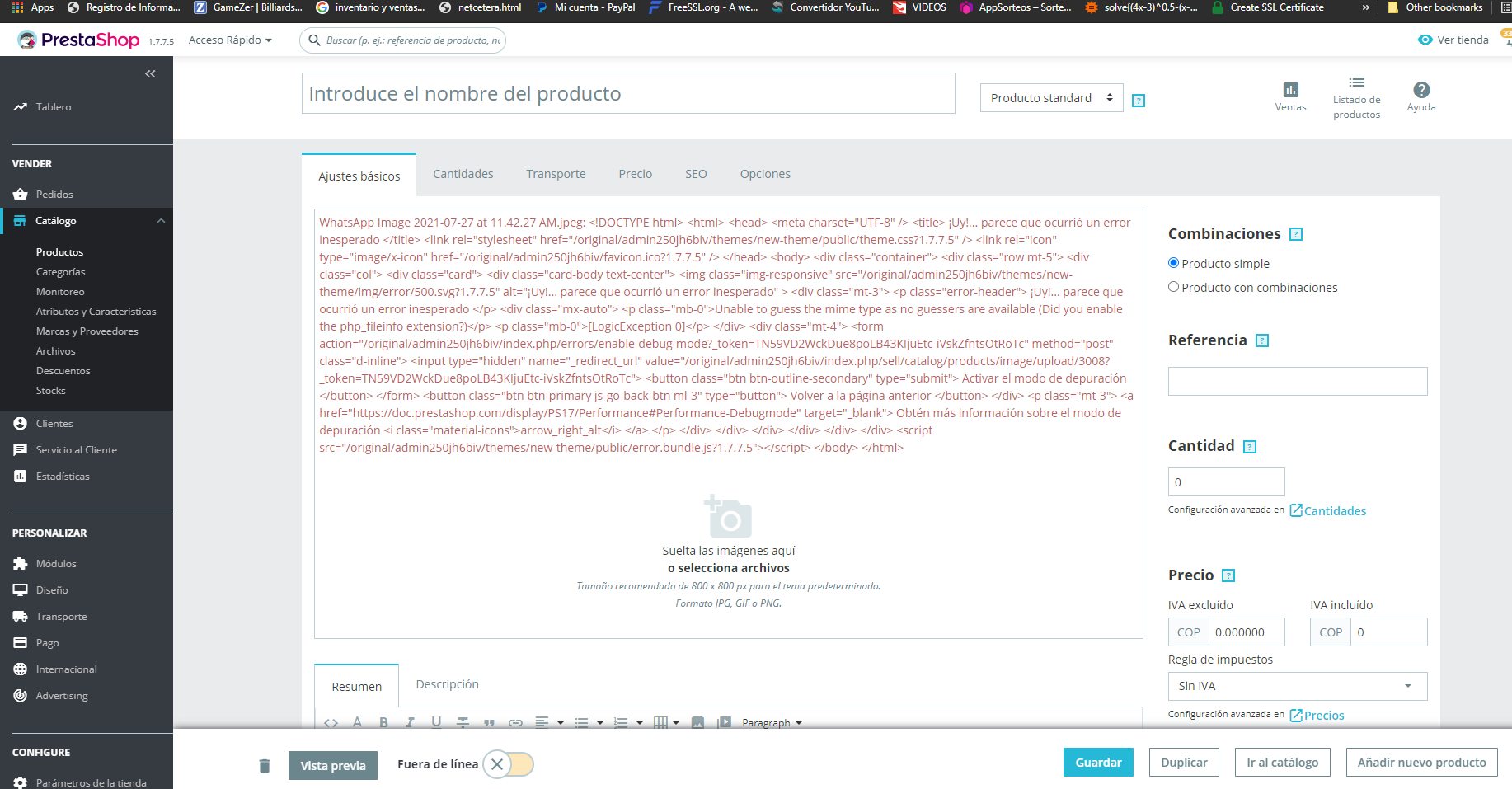The height and width of the screenshot is (789, 1512).
Task: Click the product type help icon
Action: coord(1139,101)
